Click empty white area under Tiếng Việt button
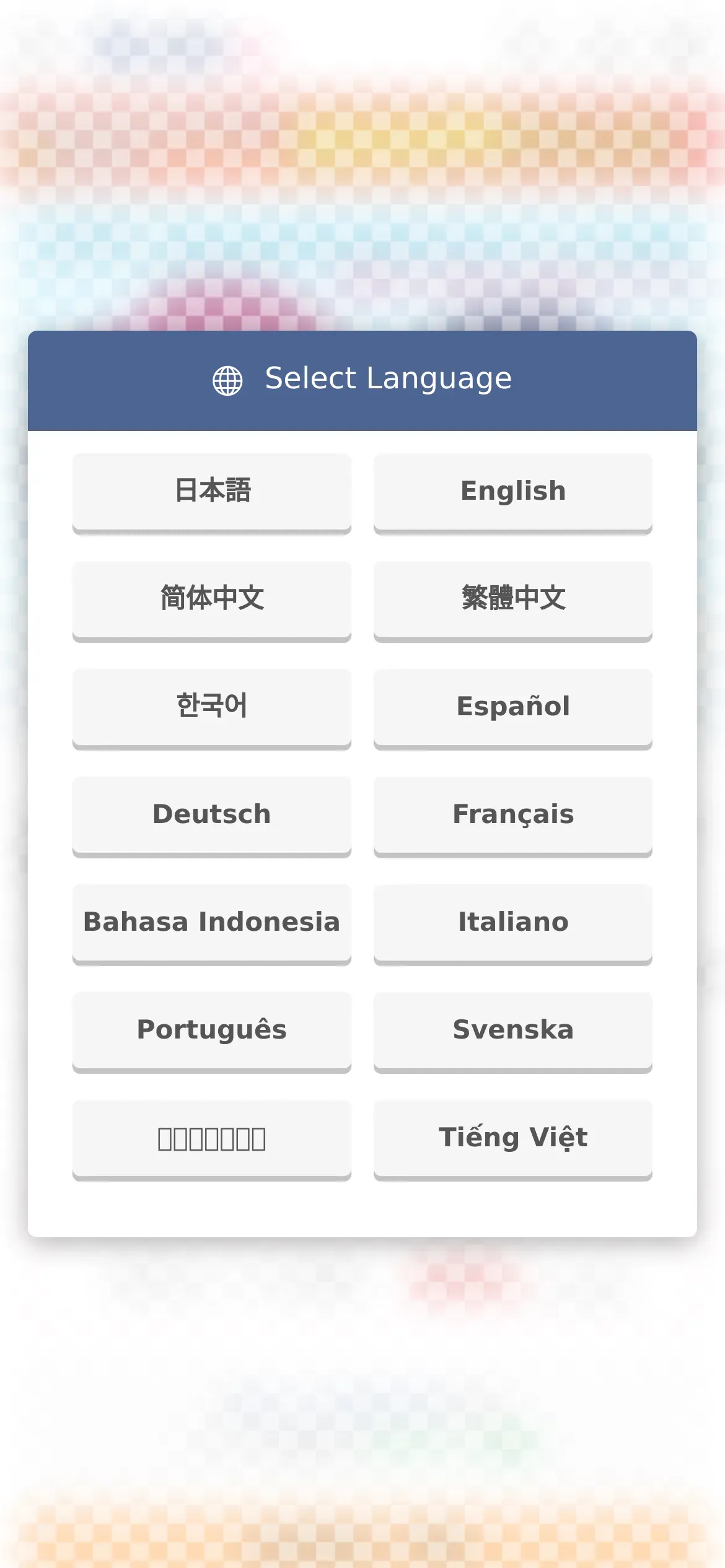 click(x=513, y=1209)
